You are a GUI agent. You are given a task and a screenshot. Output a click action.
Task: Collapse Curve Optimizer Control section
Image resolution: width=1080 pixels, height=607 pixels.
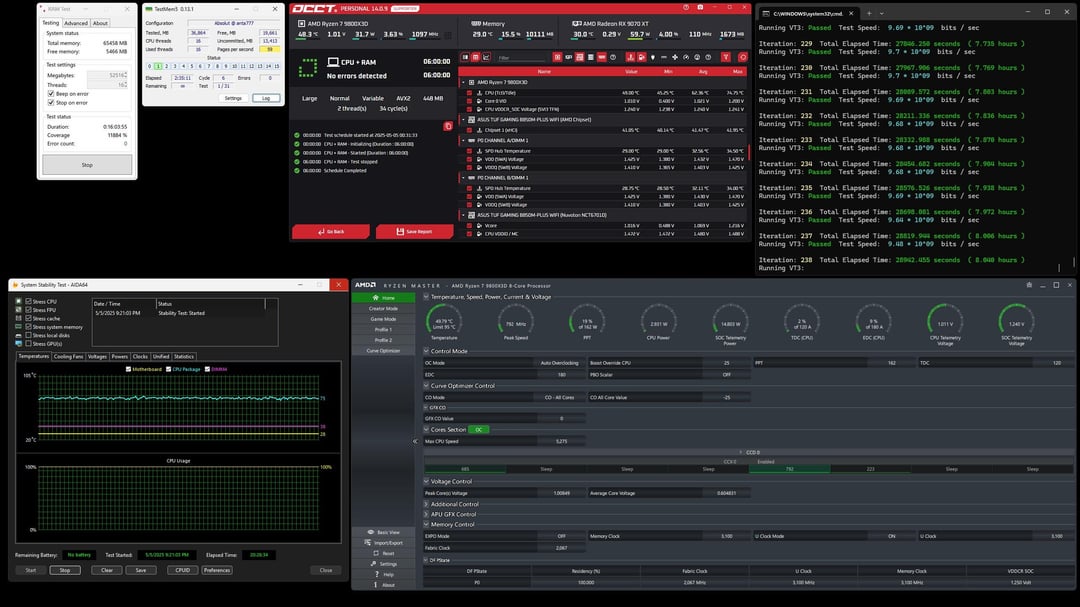(x=426, y=386)
